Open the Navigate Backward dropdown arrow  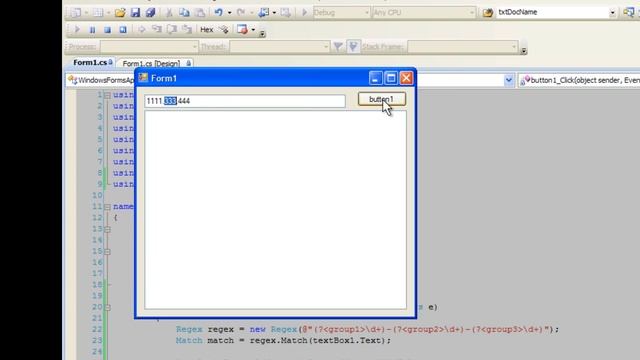pos(274,13)
